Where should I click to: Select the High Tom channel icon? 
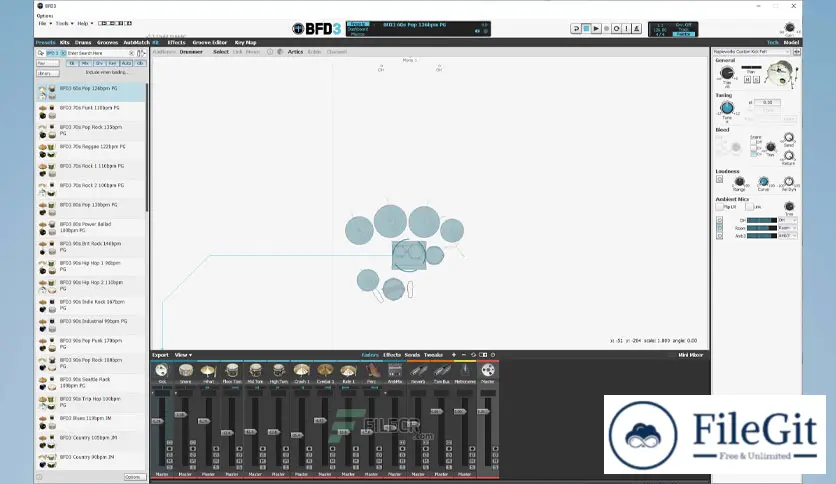click(278, 370)
